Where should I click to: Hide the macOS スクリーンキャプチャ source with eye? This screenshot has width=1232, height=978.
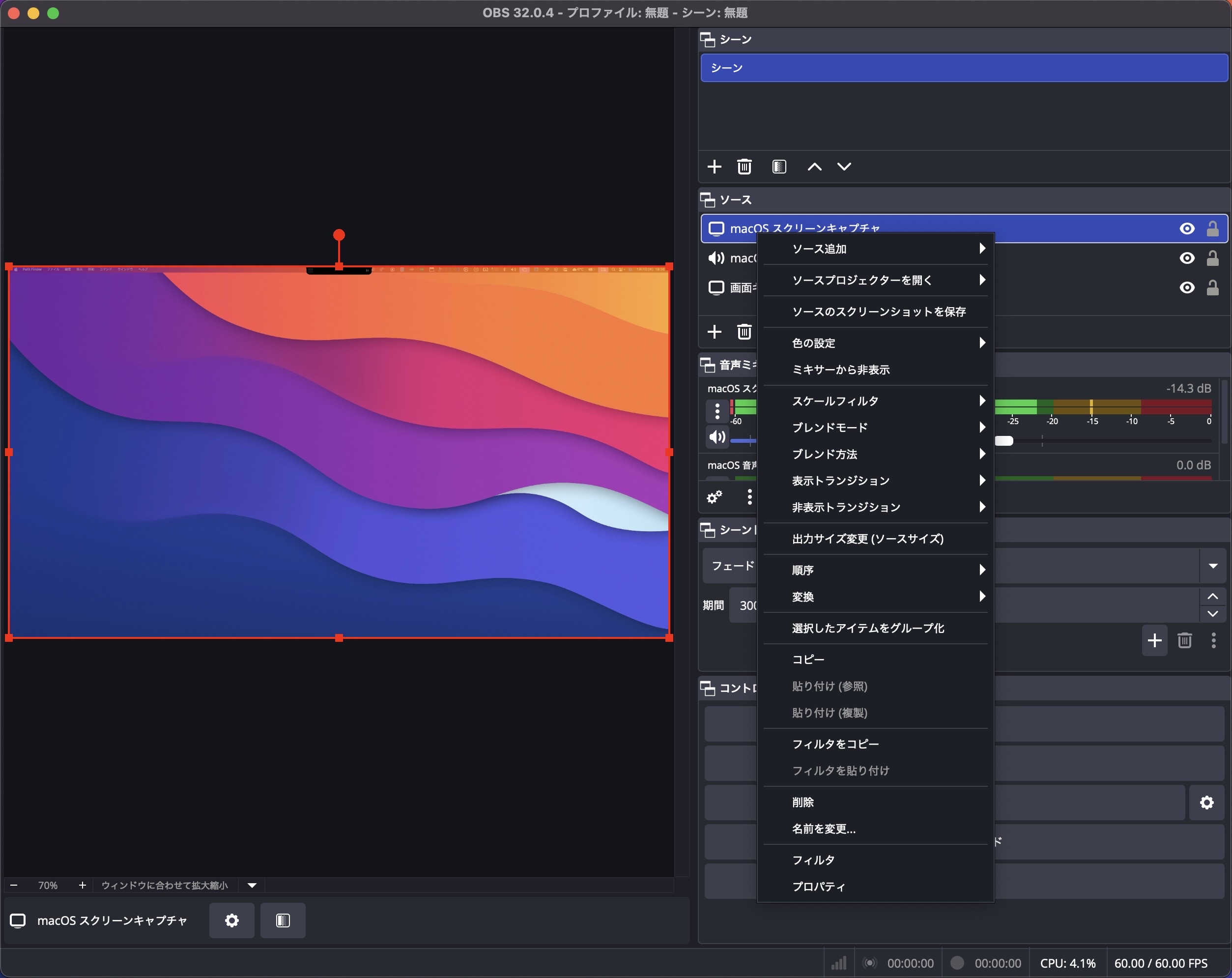(1187, 229)
